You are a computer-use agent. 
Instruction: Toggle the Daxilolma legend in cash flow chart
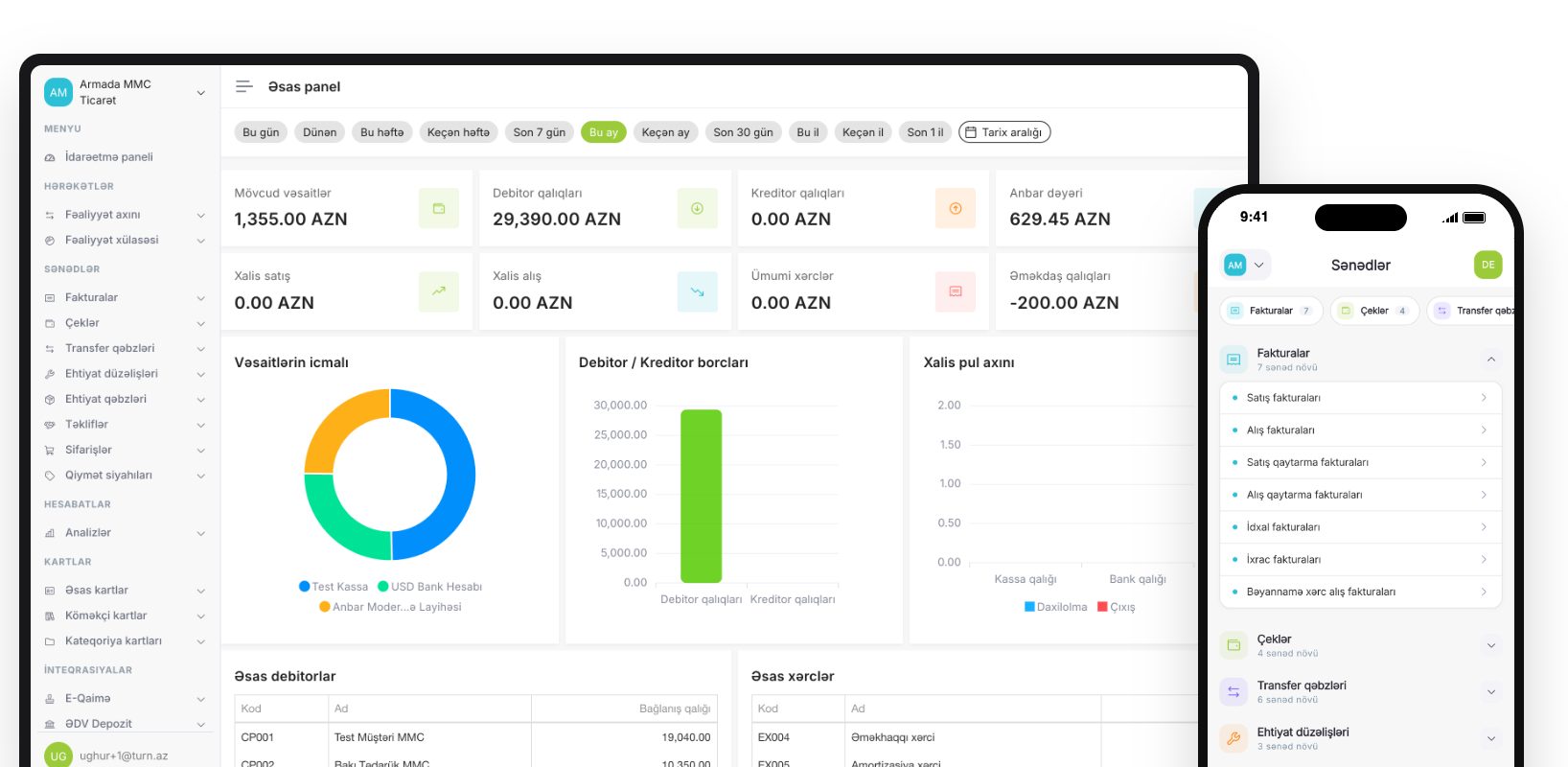point(1056,607)
